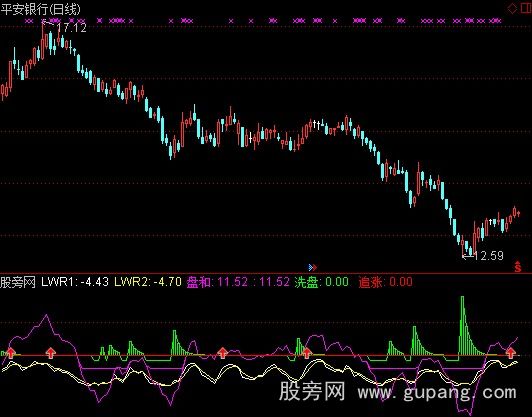Click the red up-arrow under the 洗盘 label

point(307,353)
